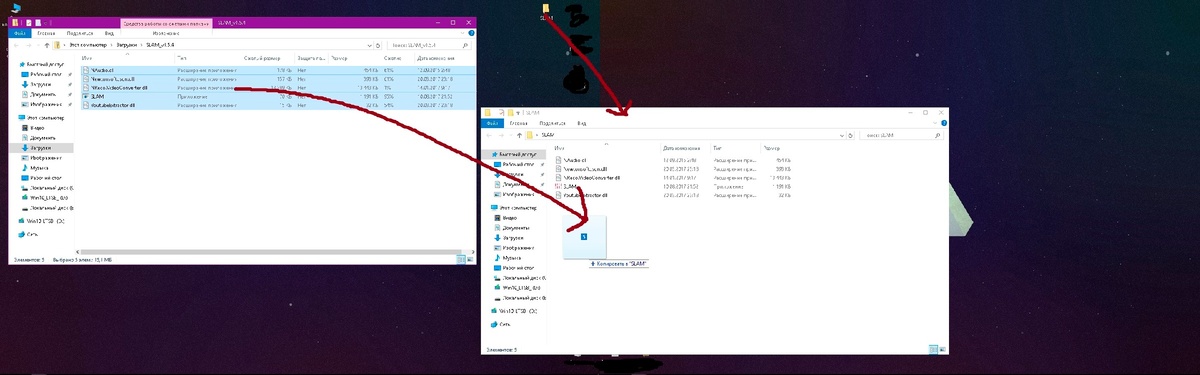This screenshot has height=375, width=1200.
Task: Open Вид tab in SLAM folder window
Action: click(x=581, y=123)
